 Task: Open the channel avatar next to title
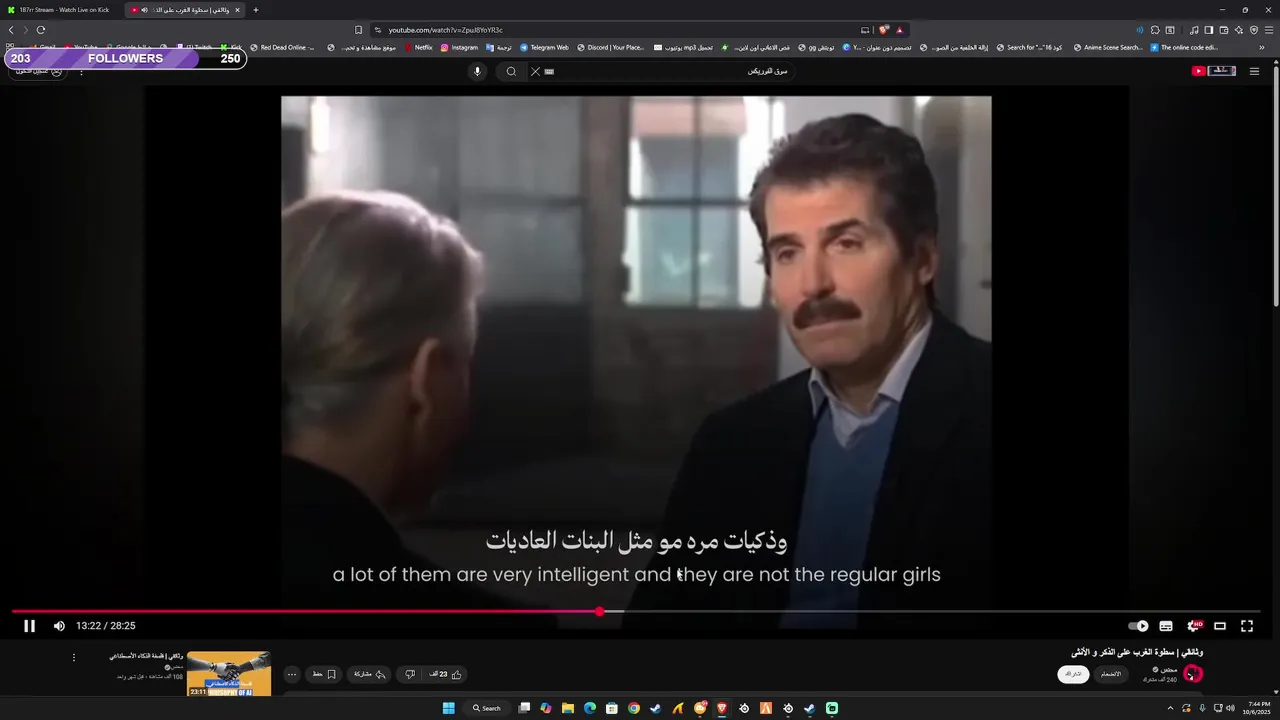click(x=1192, y=674)
